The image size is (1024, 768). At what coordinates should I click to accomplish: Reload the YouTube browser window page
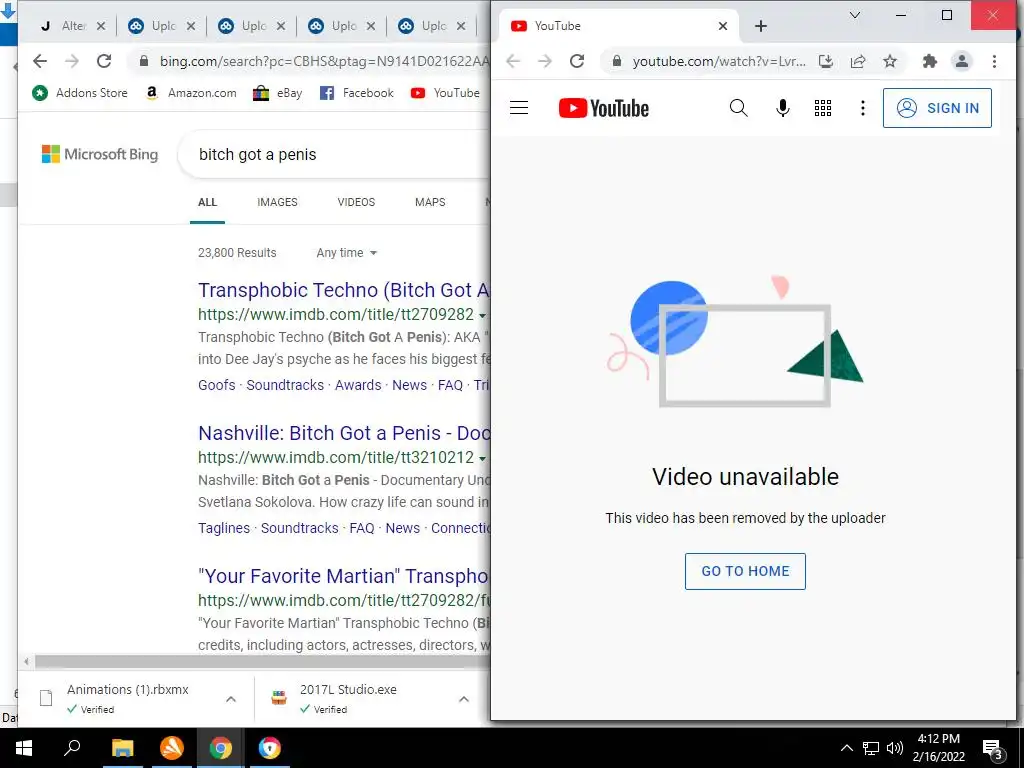pos(577,61)
